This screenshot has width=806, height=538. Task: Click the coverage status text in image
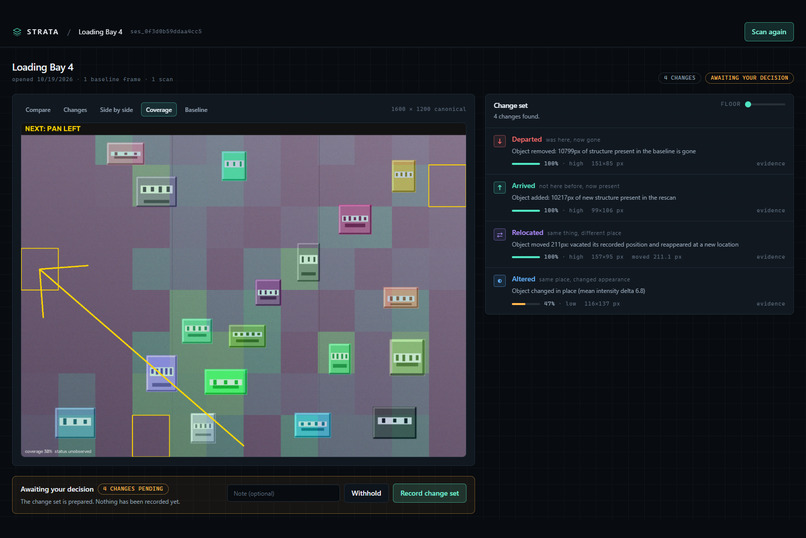(x=58, y=451)
